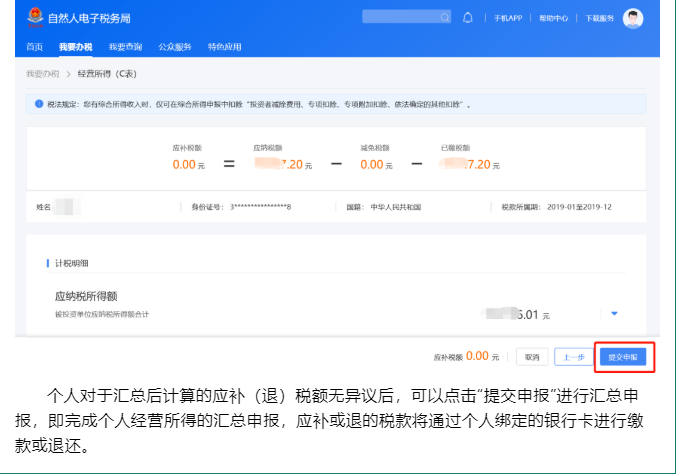
Task: Visit the 帮助中心 link
Action: 553,19
